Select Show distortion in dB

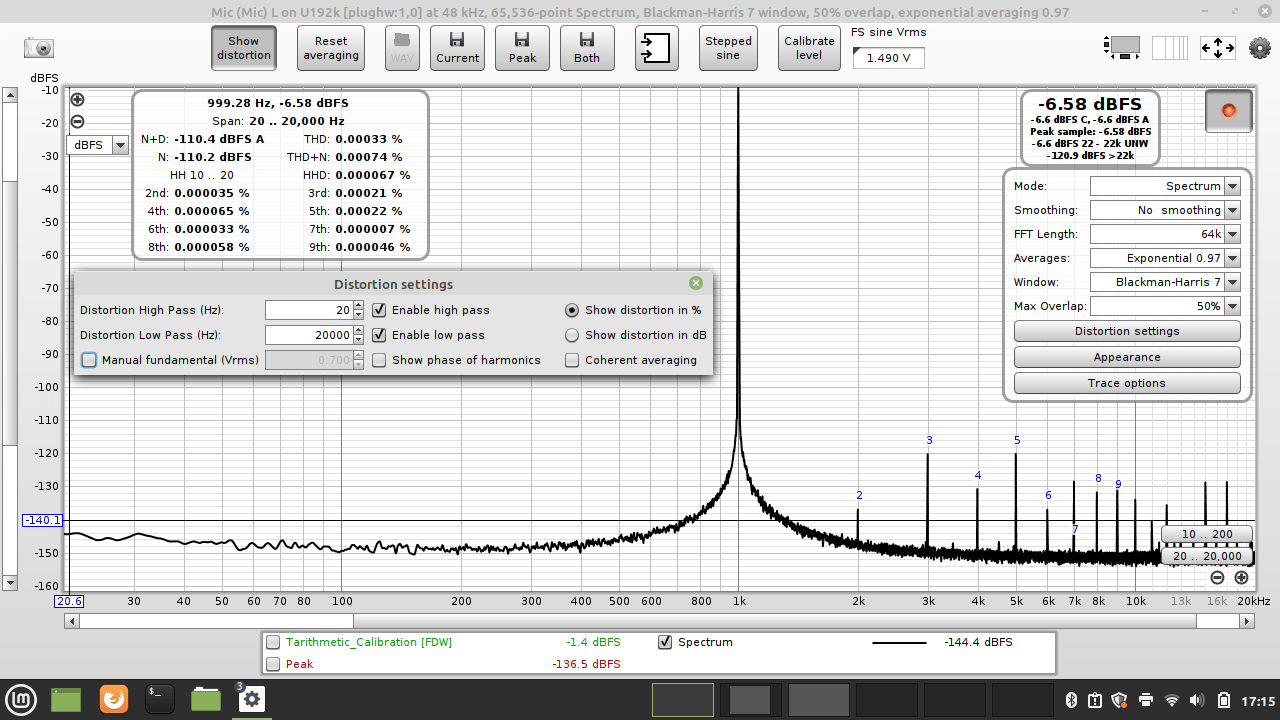pos(572,335)
